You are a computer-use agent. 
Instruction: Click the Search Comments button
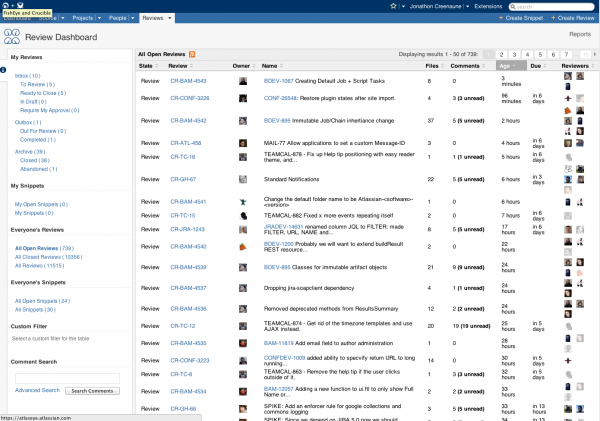[92, 391]
